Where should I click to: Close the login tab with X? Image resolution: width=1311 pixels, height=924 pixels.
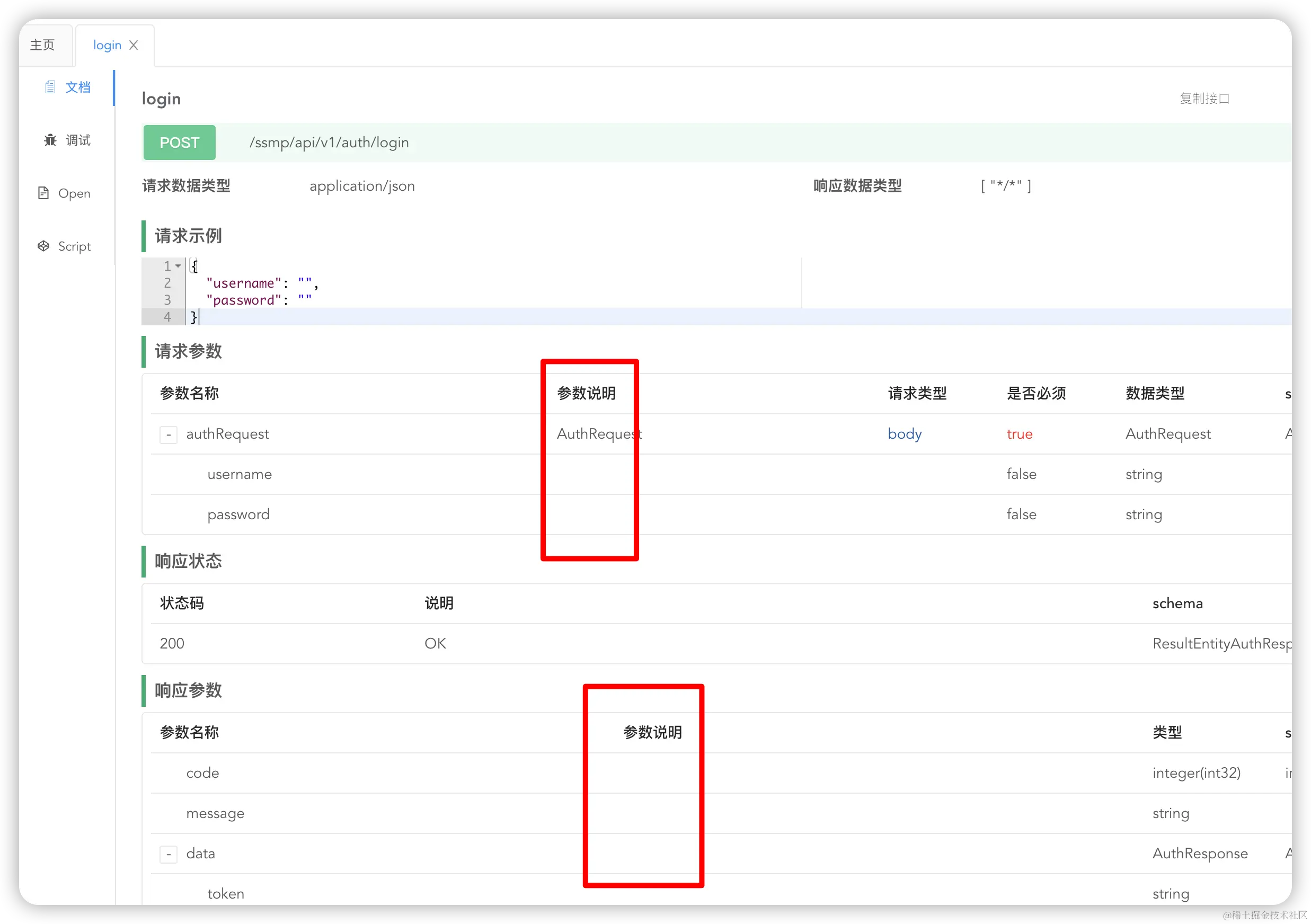coord(134,45)
